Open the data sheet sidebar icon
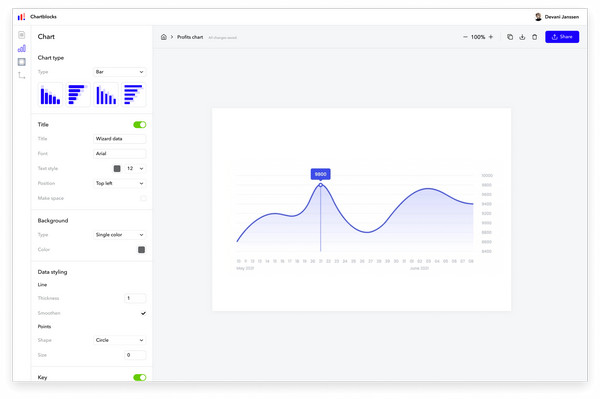 [x=21, y=35]
